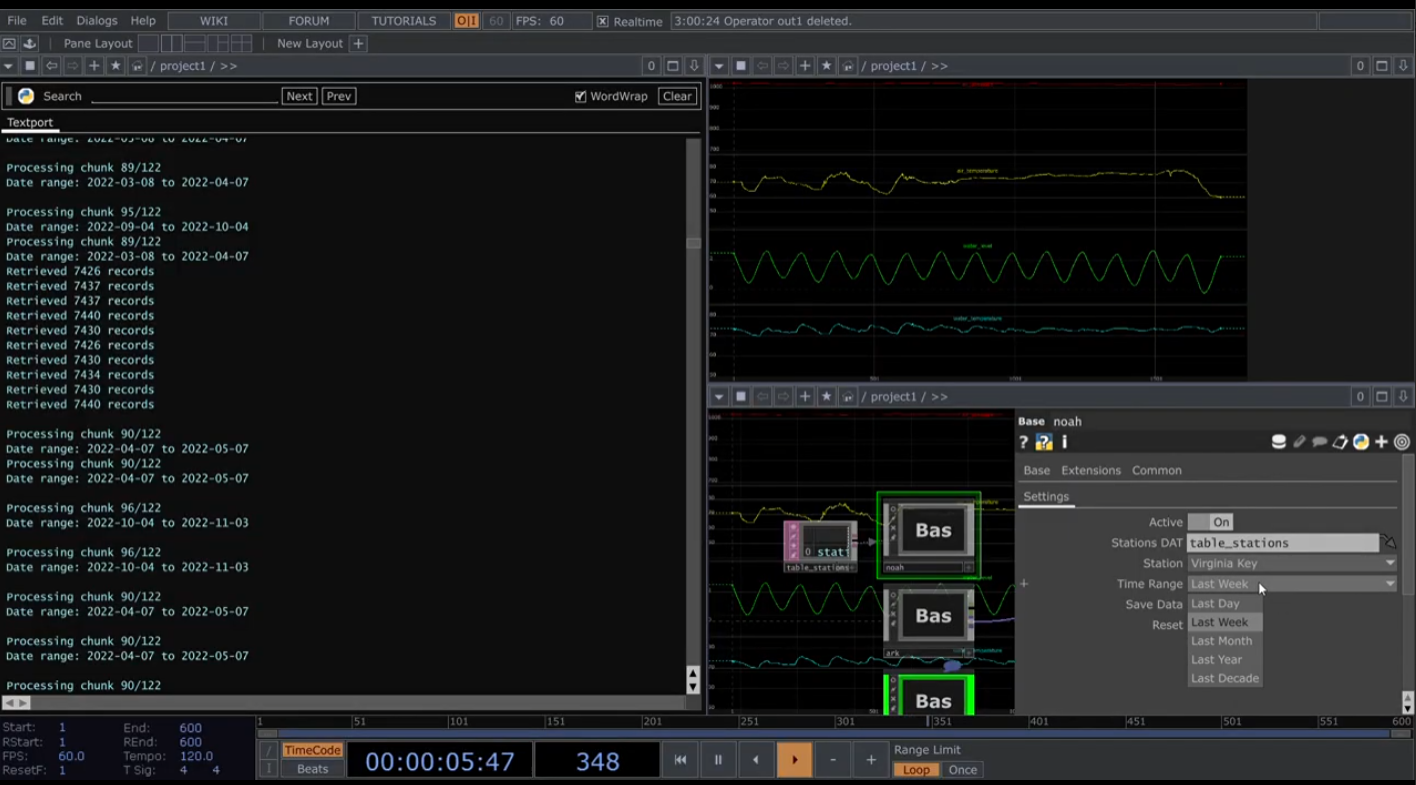Click the pencil edit icon in parameter panel

[1299, 442]
